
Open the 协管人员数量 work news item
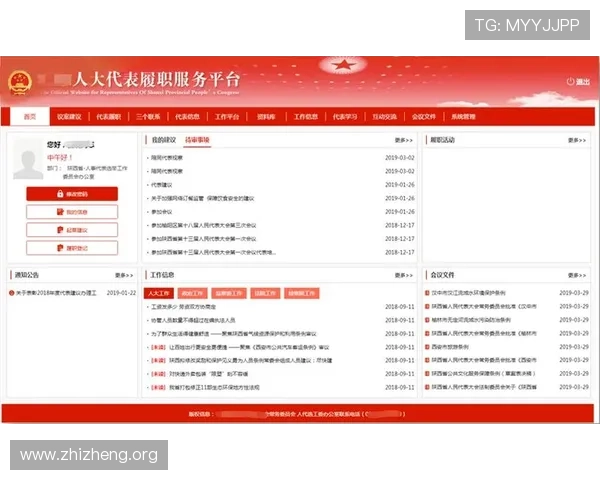(193, 320)
